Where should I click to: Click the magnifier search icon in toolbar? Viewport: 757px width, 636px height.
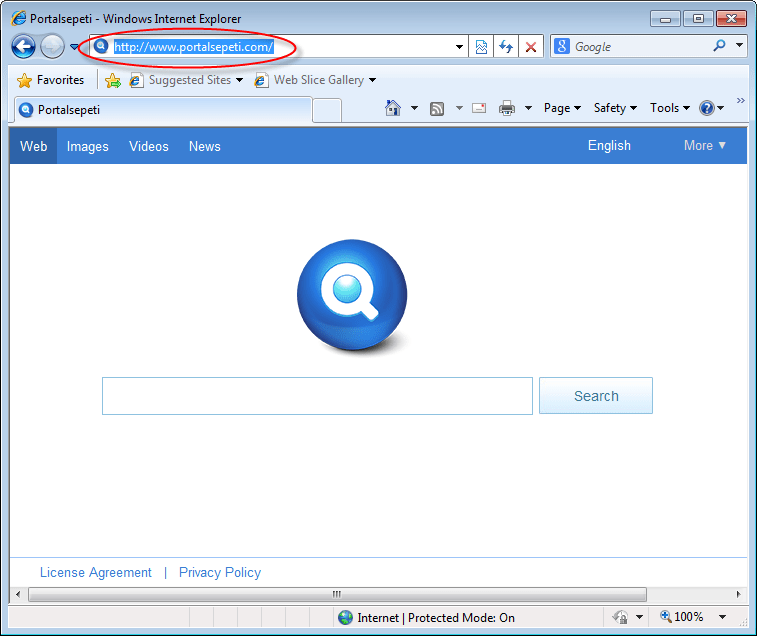[x=719, y=45]
